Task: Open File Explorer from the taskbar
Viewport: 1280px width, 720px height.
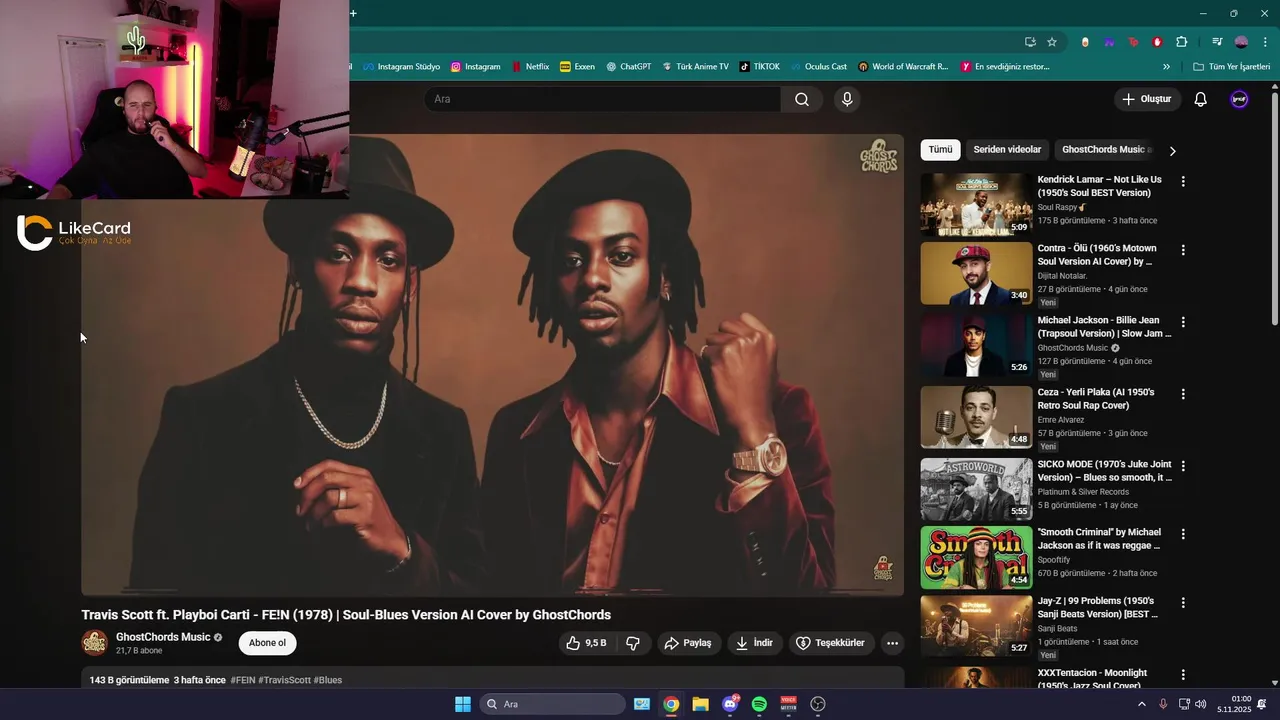Action: tap(700, 704)
